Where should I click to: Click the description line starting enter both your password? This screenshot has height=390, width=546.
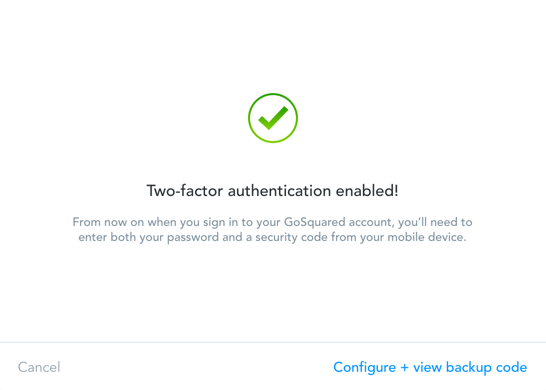point(272,237)
